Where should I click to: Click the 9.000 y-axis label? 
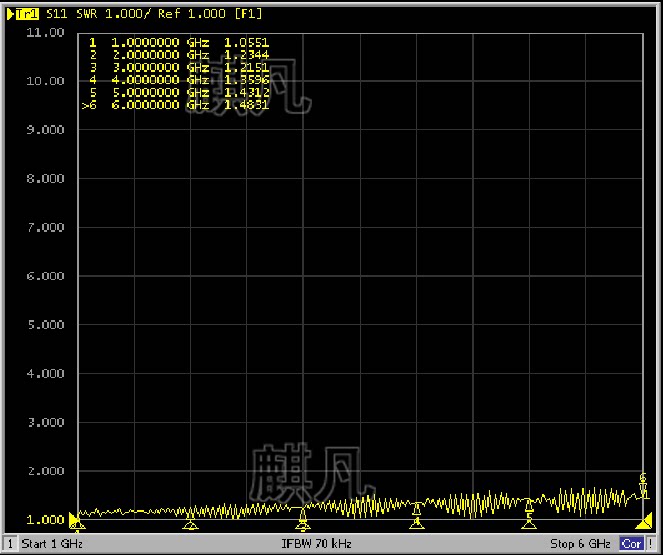45,130
